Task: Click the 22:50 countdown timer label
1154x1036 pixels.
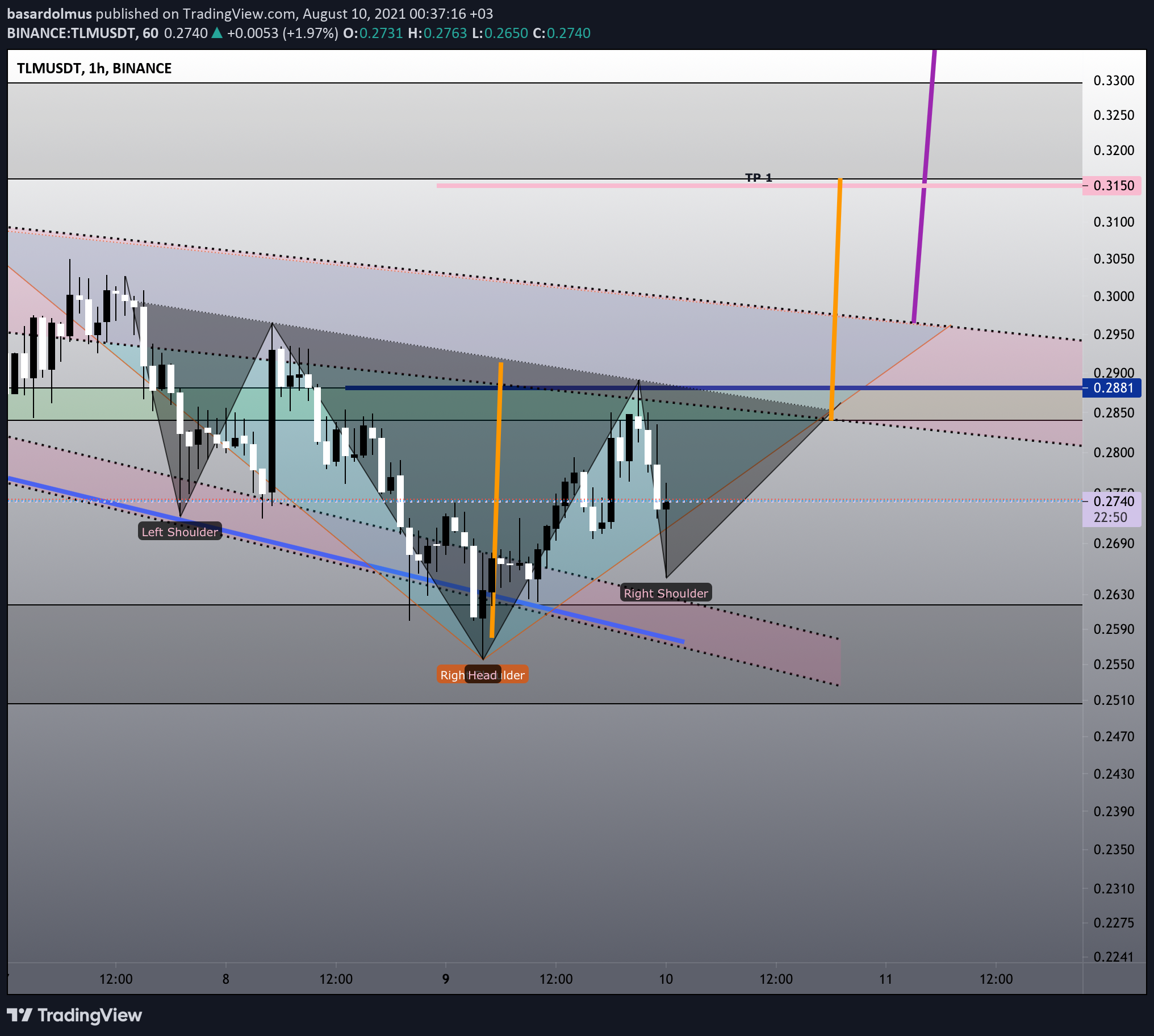Action: pyautogui.click(x=1110, y=517)
